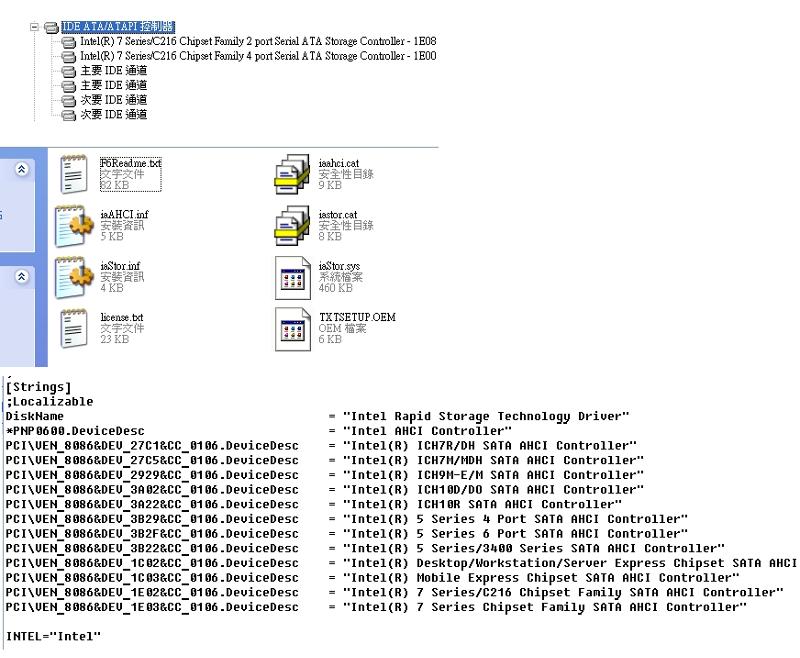
Task: Select the iaahci.cat file name
Action: (x=339, y=163)
